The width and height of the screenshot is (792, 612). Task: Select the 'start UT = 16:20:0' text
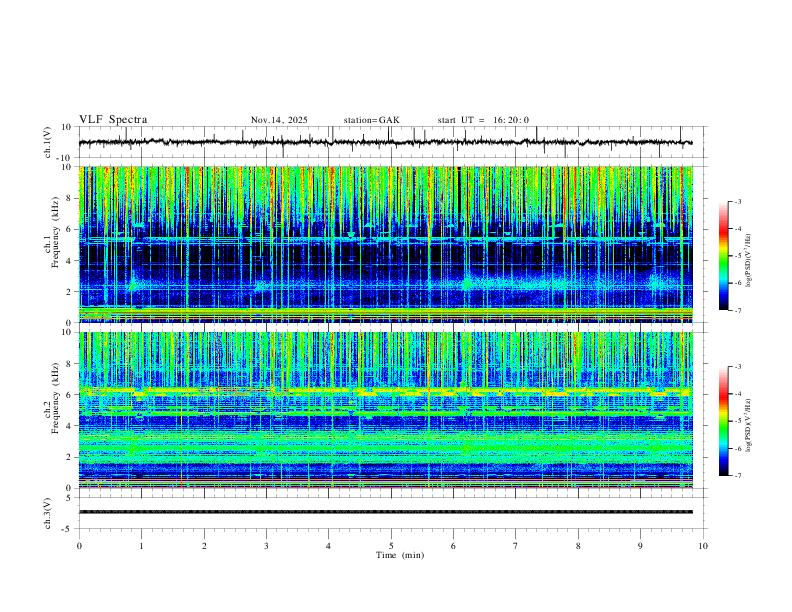[x=483, y=120]
